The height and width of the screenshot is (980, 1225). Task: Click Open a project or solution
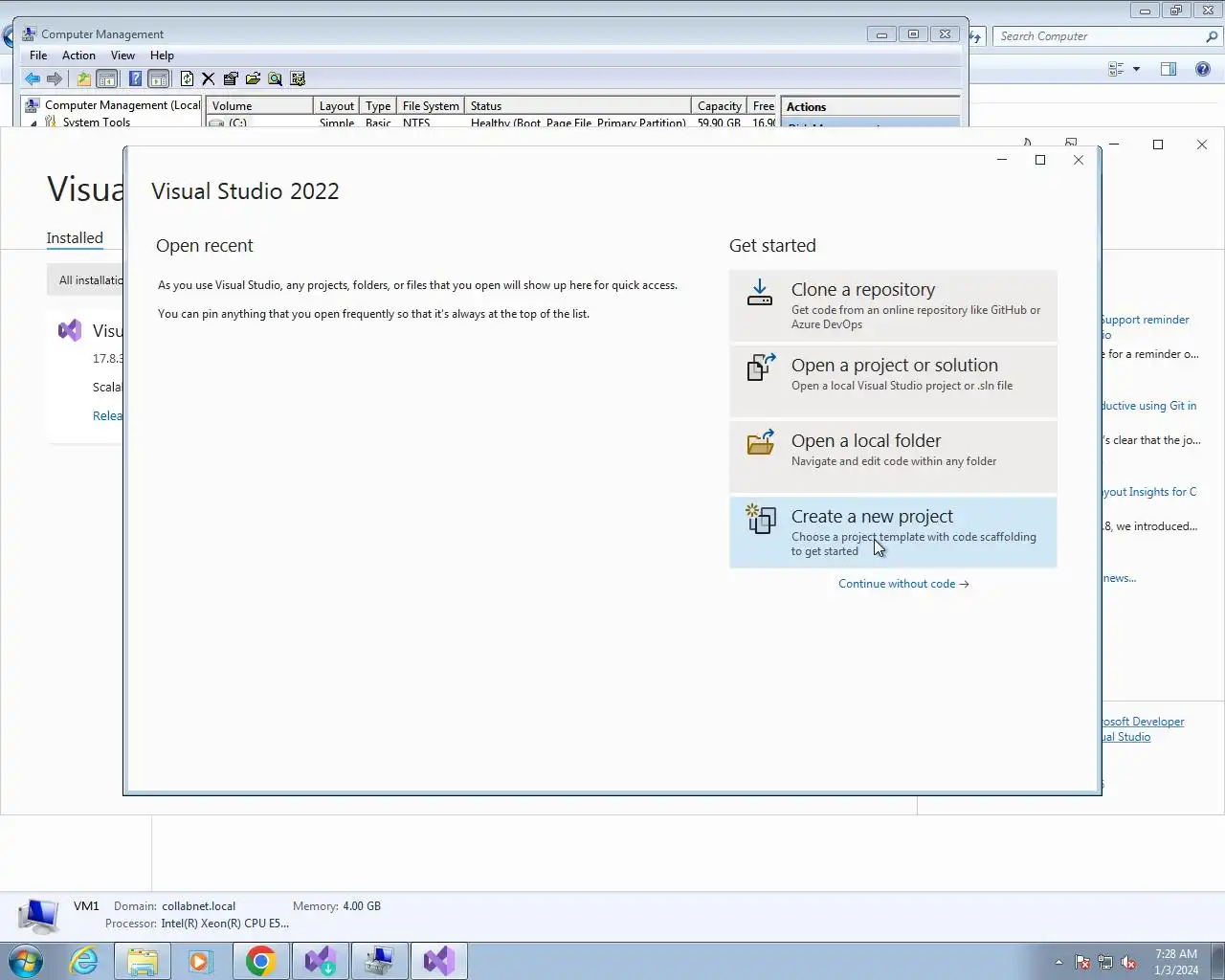tap(893, 381)
